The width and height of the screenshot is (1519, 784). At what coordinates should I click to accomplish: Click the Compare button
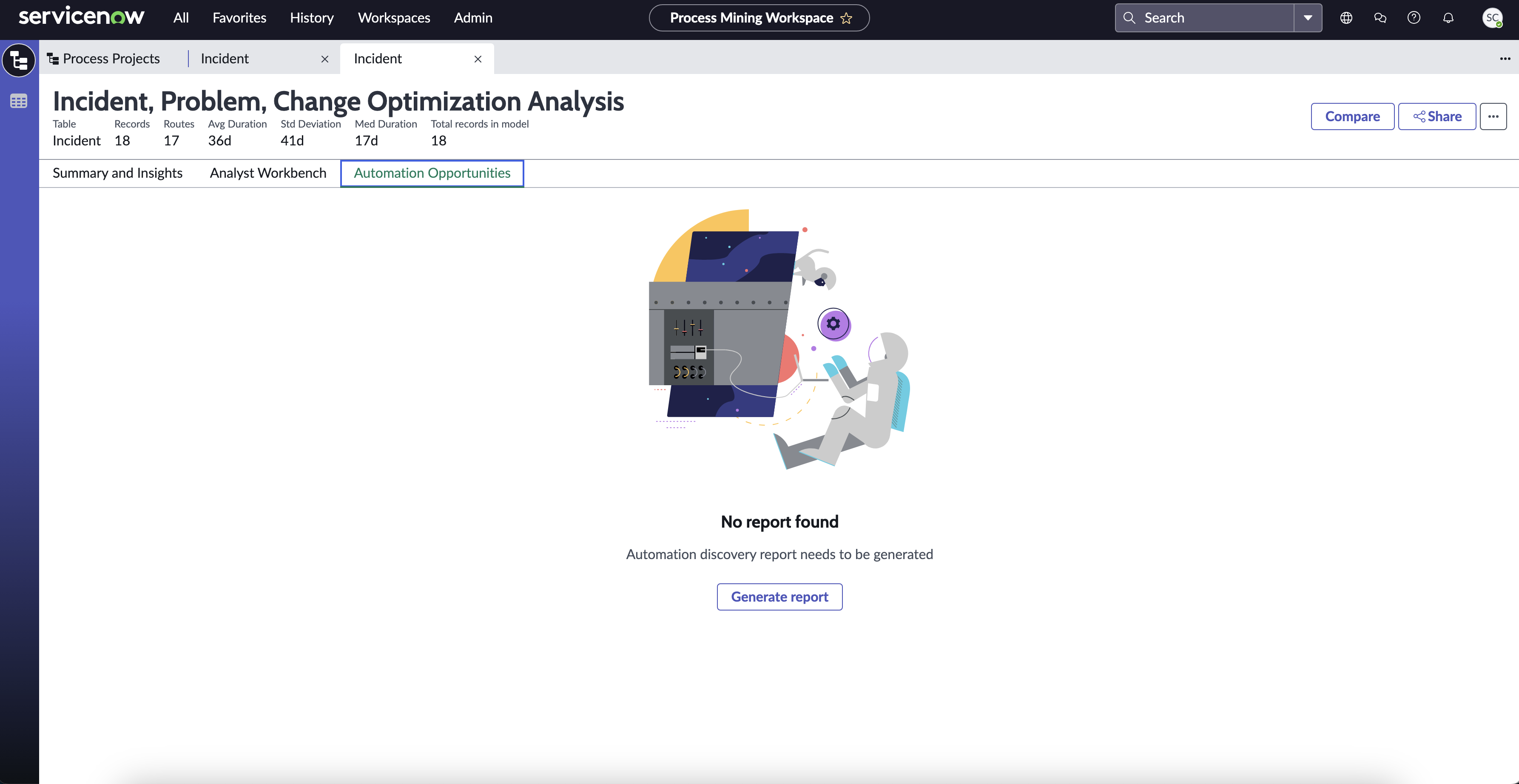click(x=1353, y=116)
